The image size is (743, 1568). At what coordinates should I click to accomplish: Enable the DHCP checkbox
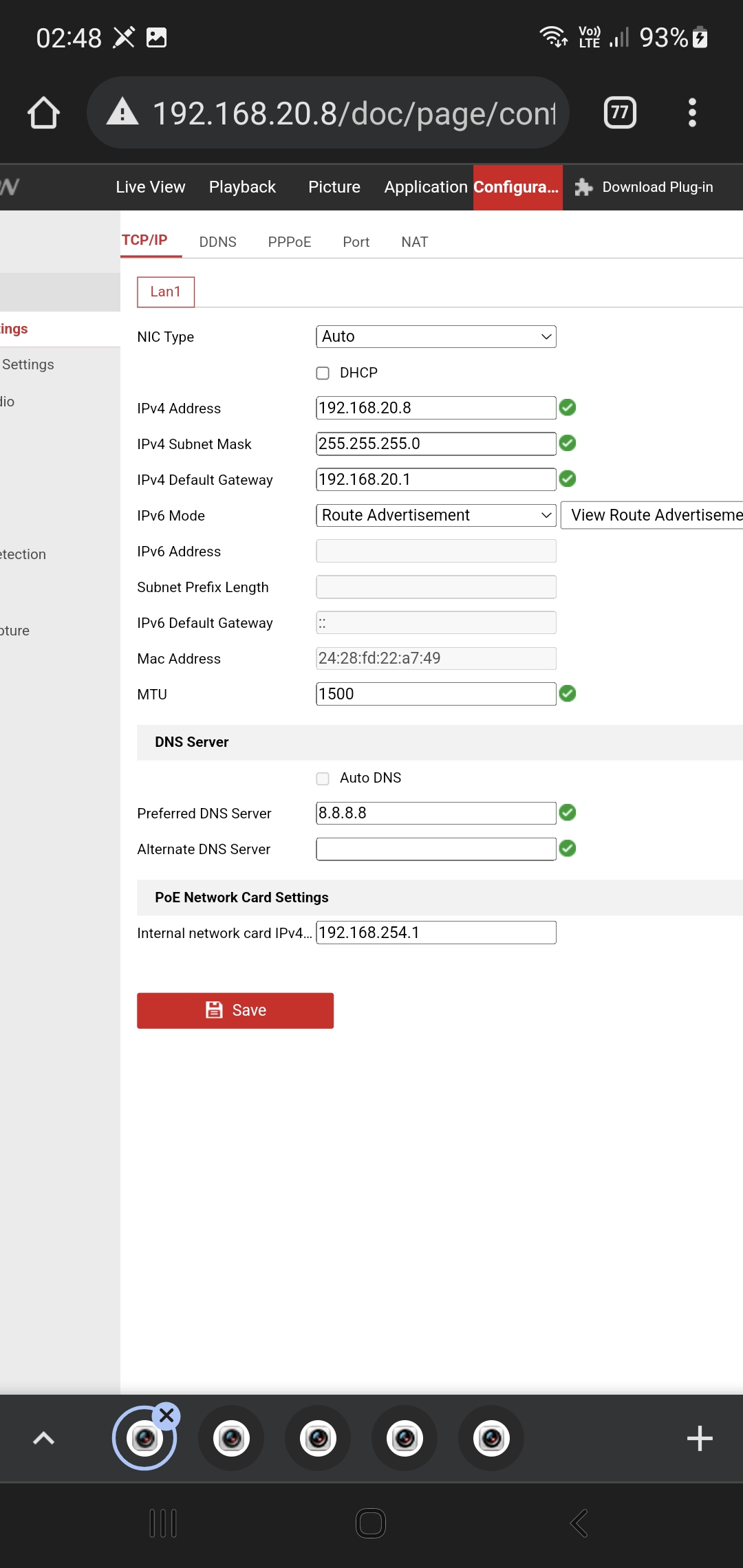[x=323, y=373]
